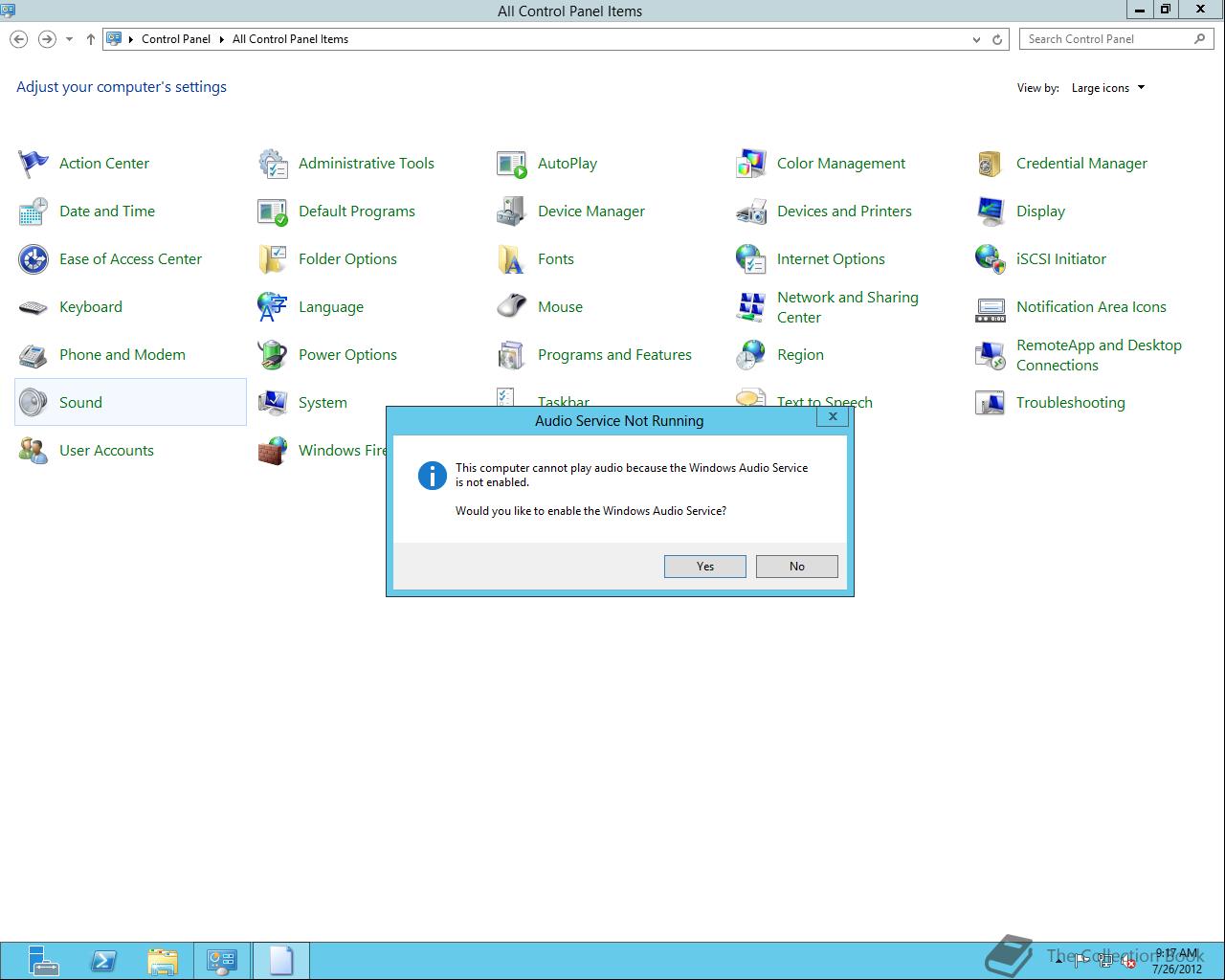This screenshot has height=980, width=1225.
Task: Open Ease of Access Center icon
Action: tap(33, 259)
